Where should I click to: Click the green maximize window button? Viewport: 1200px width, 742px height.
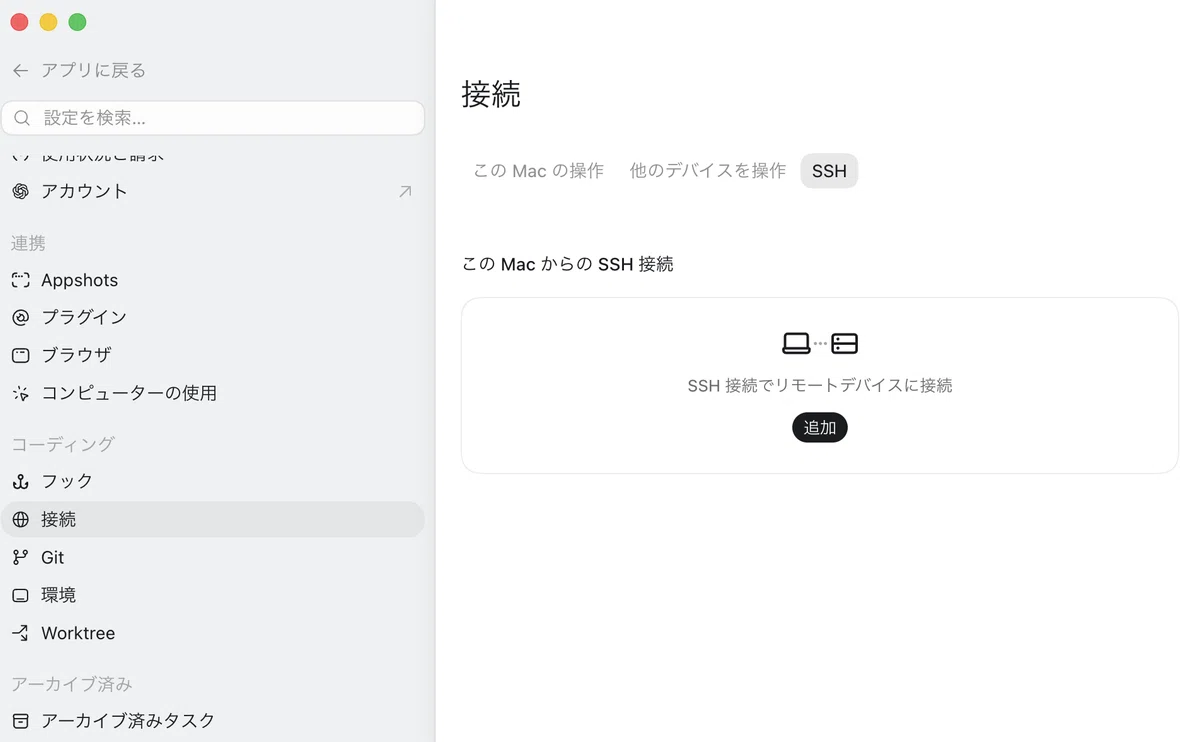pos(77,22)
